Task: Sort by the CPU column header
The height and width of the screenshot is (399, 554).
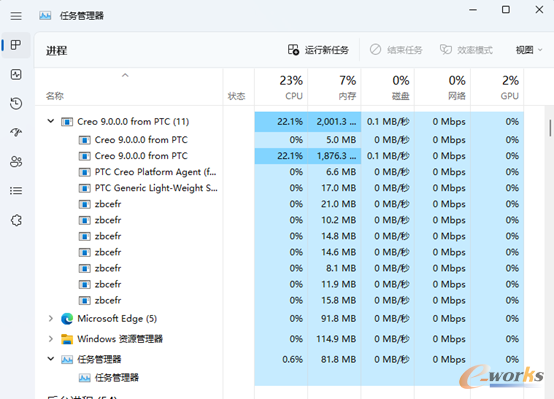Action: tap(281, 87)
